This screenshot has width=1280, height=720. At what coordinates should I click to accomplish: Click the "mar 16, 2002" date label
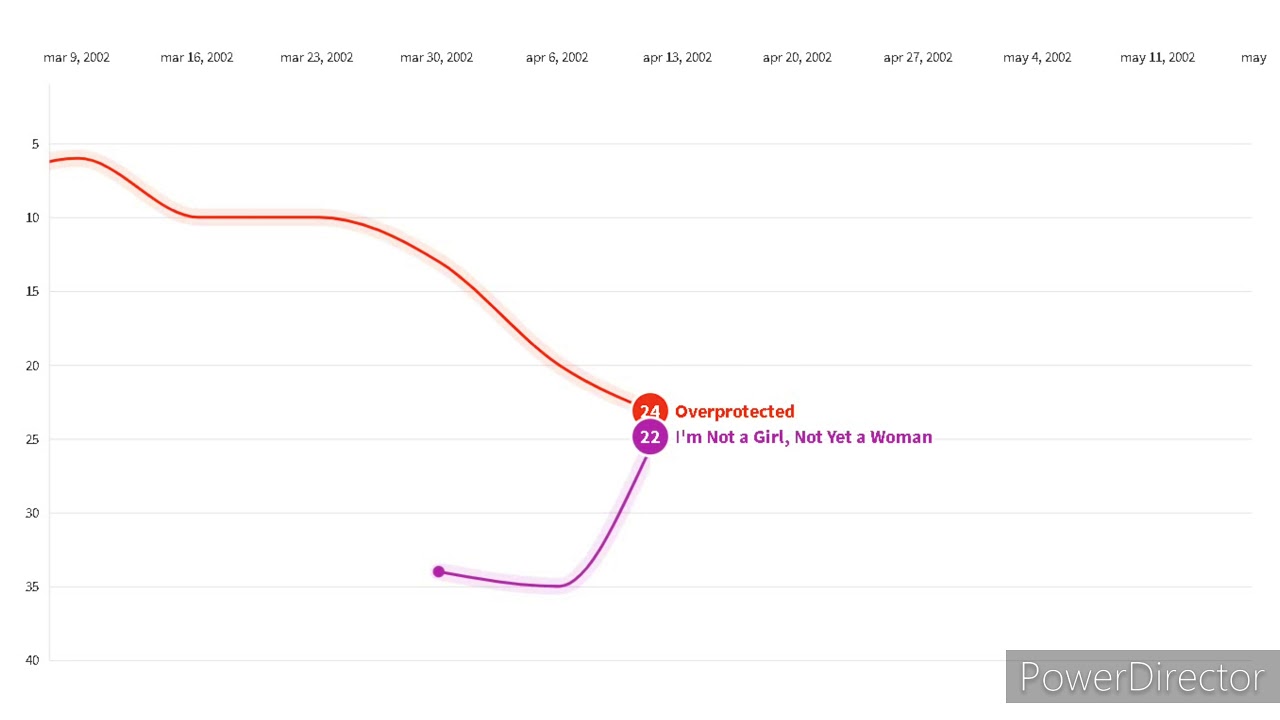click(197, 57)
